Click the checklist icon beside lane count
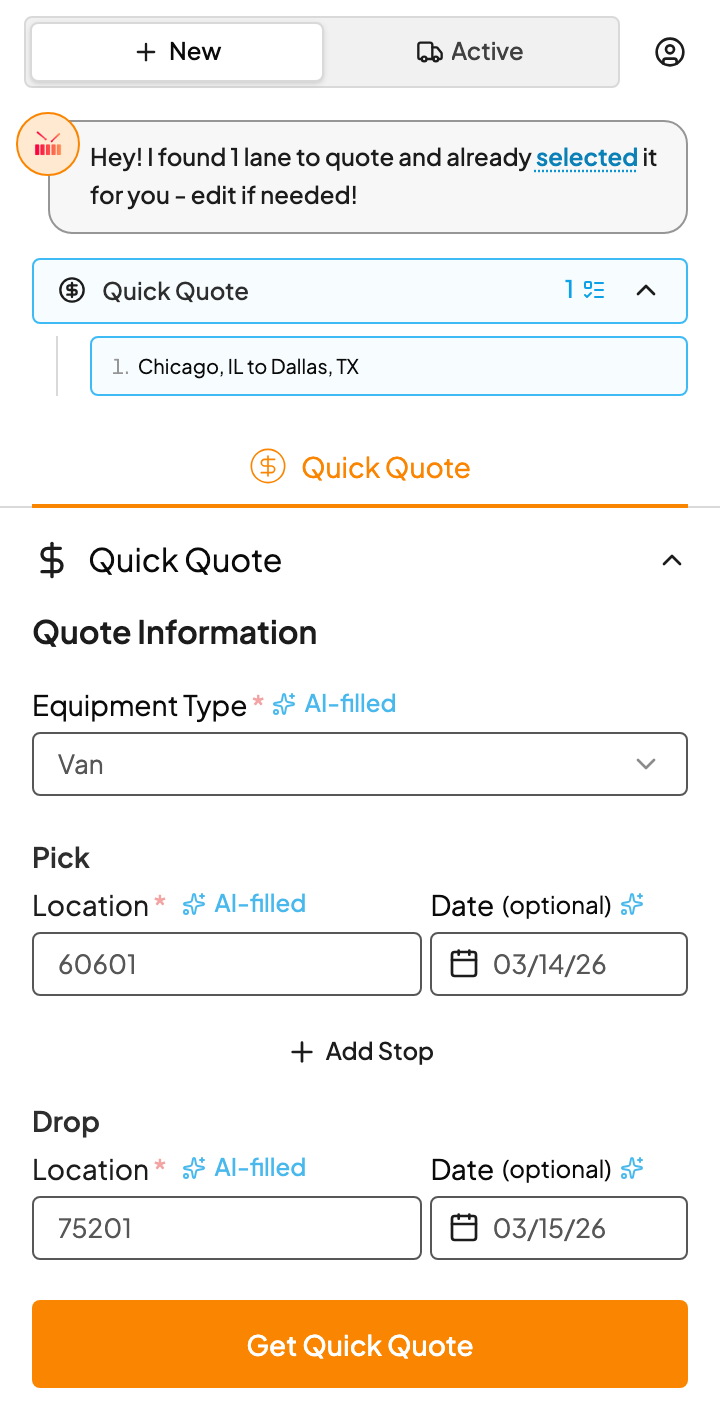This screenshot has width=720, height=1404. [x=595, y=290]
